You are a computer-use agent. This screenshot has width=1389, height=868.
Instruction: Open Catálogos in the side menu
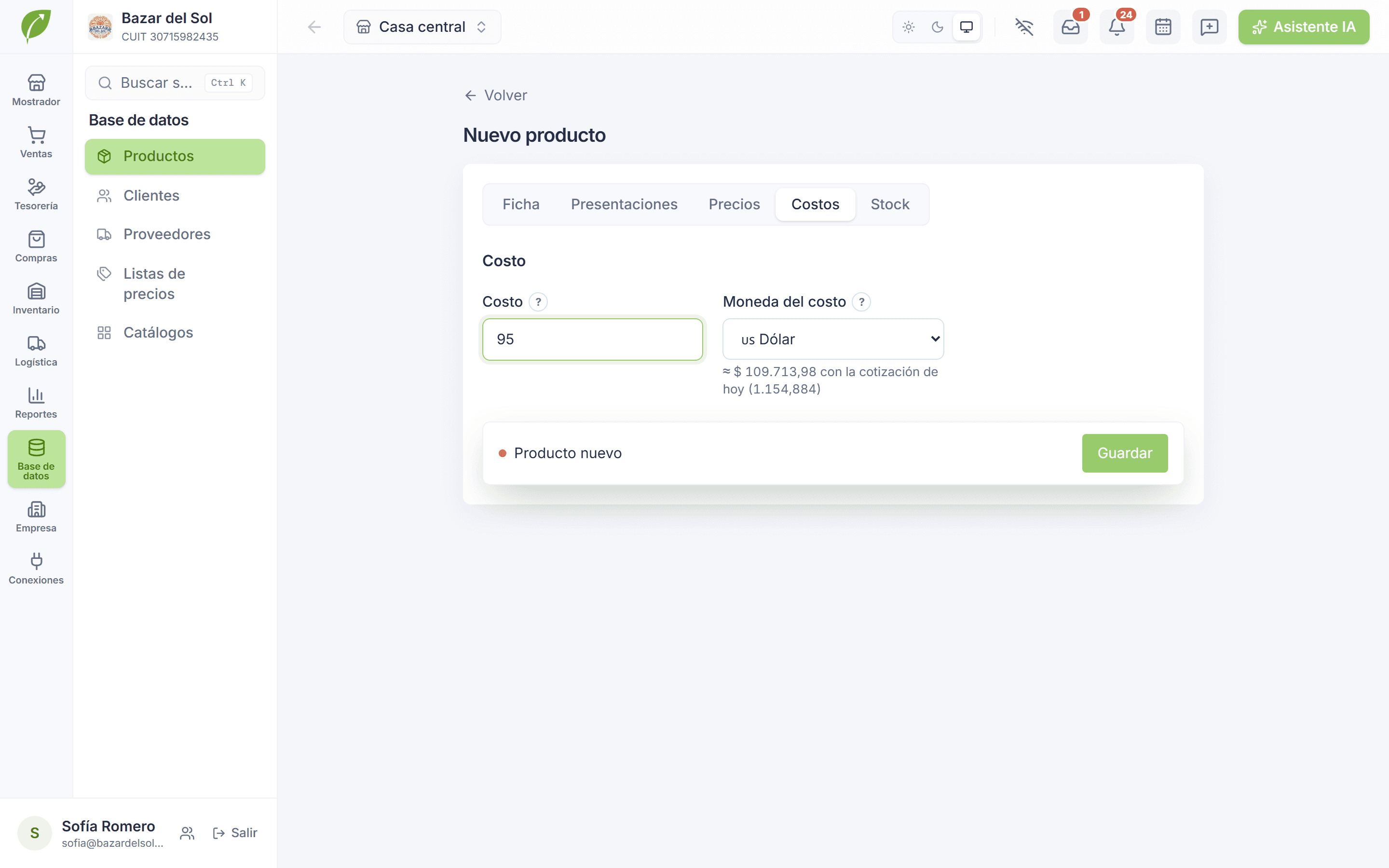coord(175,332)
